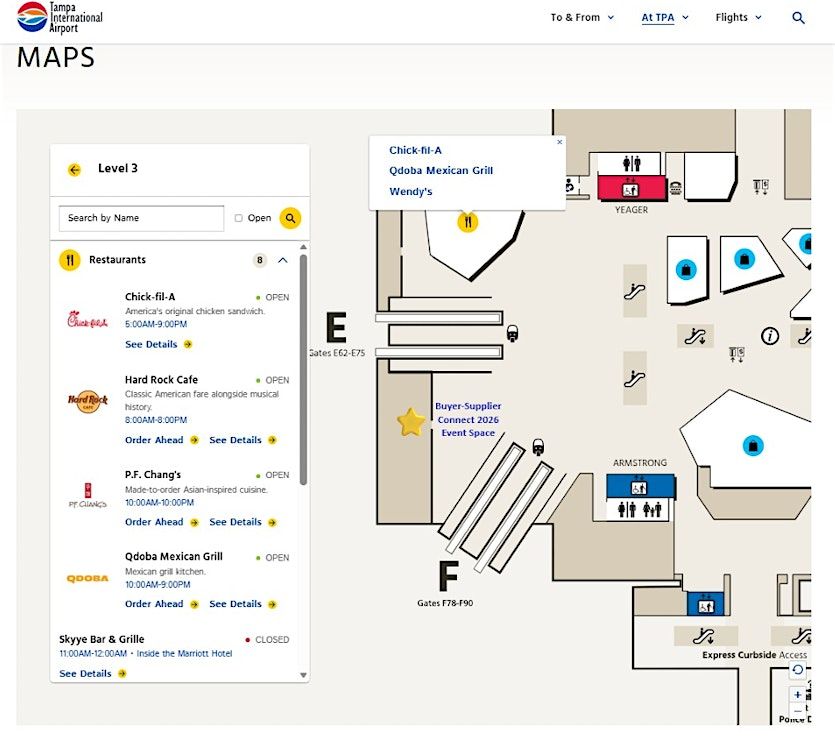The image size is (835, 740).
Task: Zoom in with the map plus button
Action: (x=797, y=695)
